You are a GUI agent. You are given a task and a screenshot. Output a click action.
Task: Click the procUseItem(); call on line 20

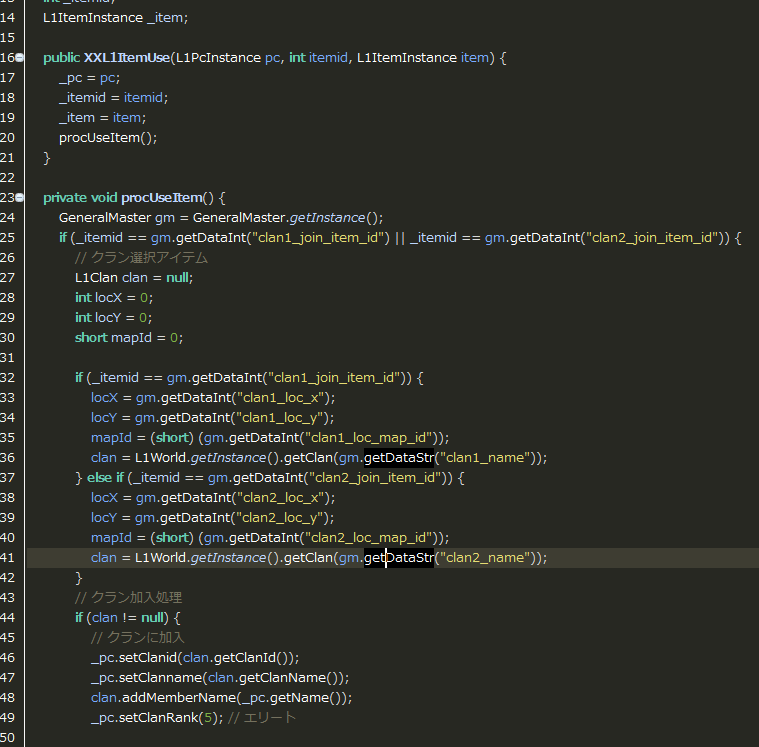point(108,138)
